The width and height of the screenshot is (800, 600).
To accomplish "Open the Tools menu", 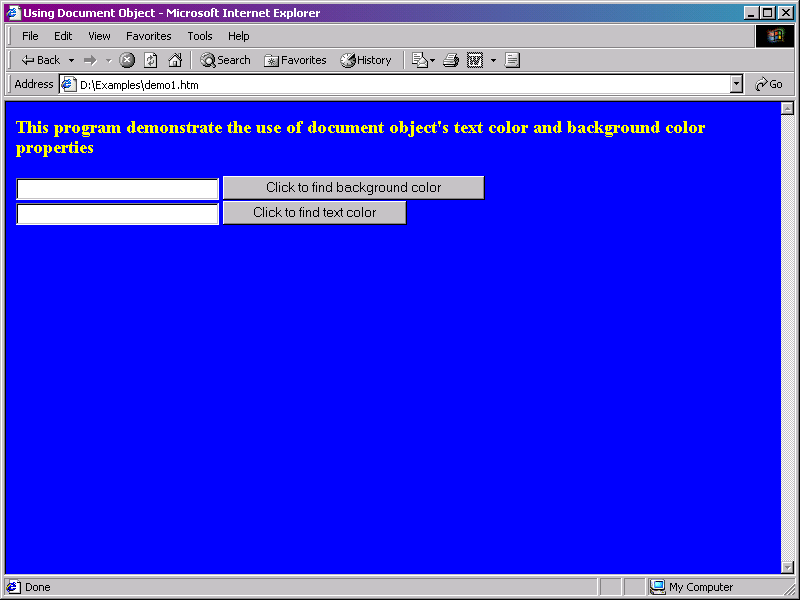I will coord(200,36).
